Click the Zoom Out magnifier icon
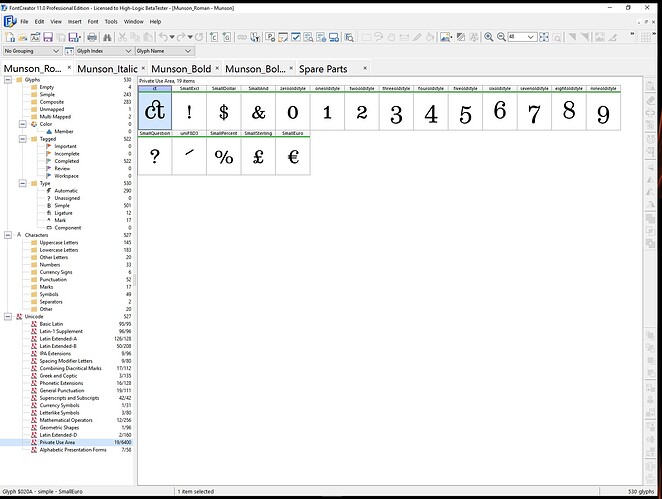 pos(501,37)
